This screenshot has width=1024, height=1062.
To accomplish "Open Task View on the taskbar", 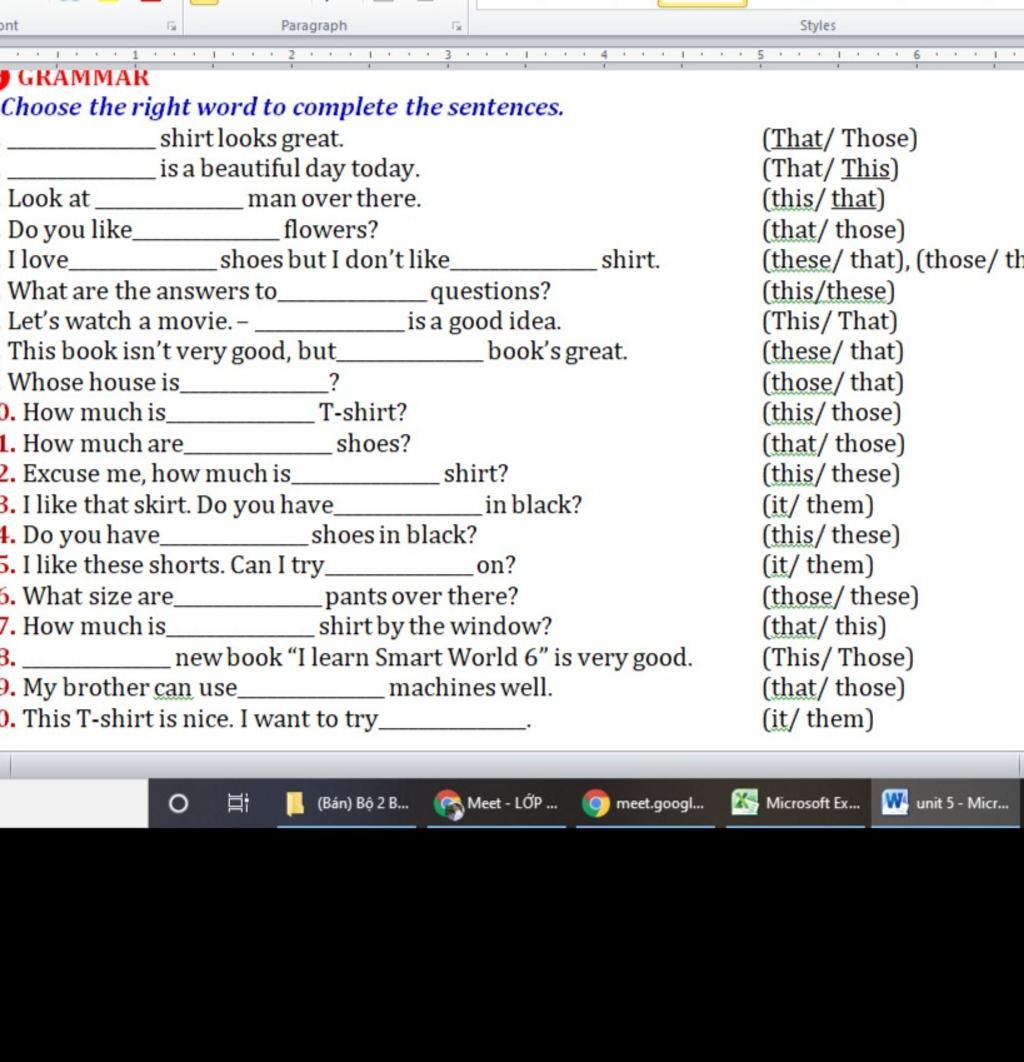I will pyautogui.click(x=238, y=803).
